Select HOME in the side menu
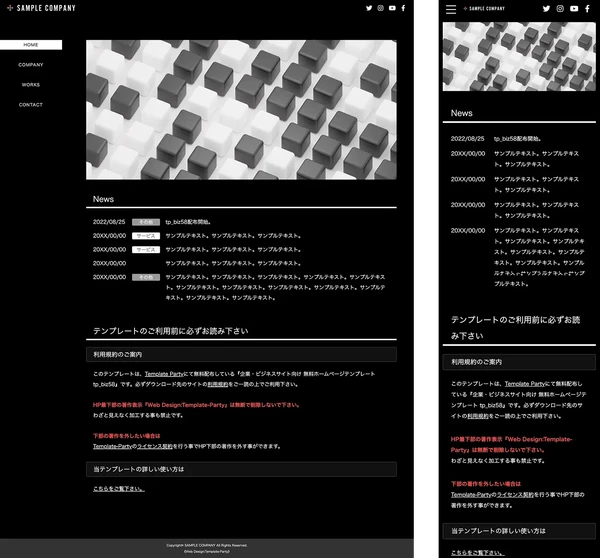The image size is (600, 558). [x=31, y=45]
